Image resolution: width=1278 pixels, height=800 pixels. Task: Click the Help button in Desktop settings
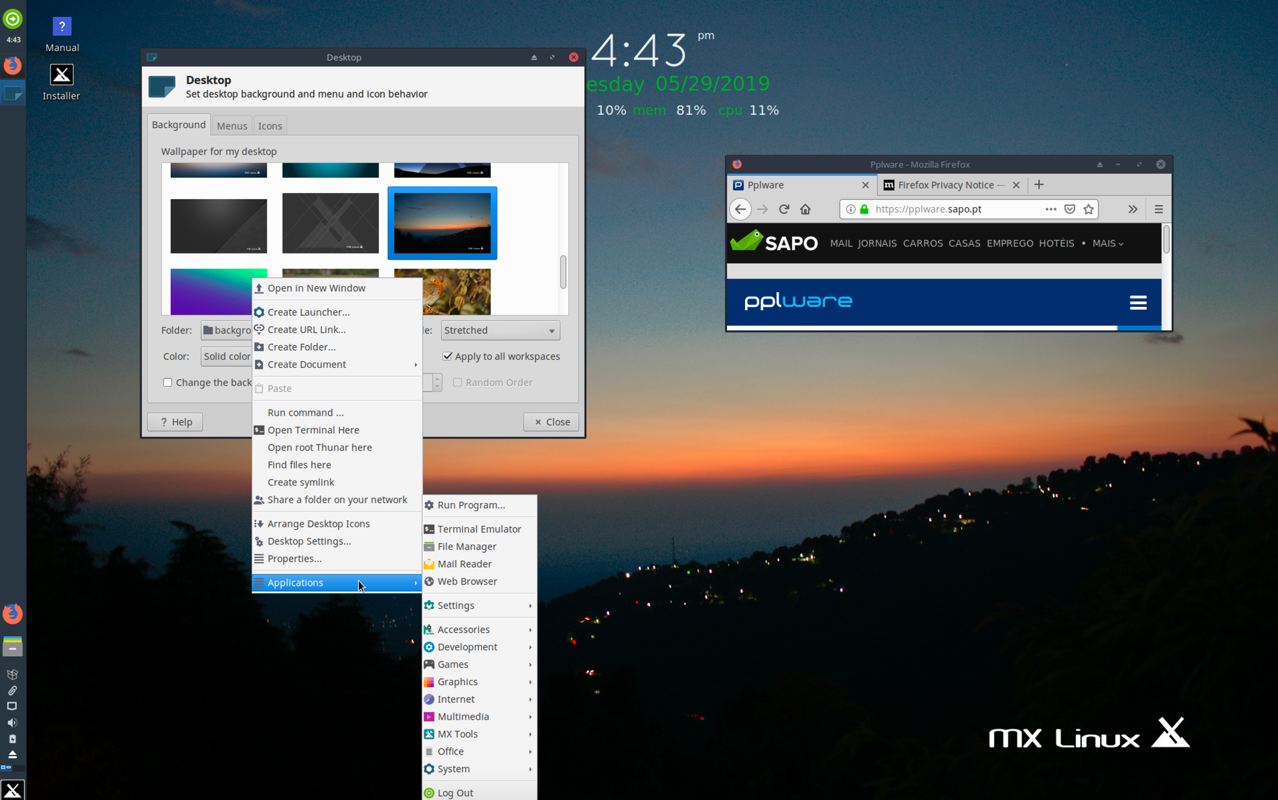coord(174,421)
